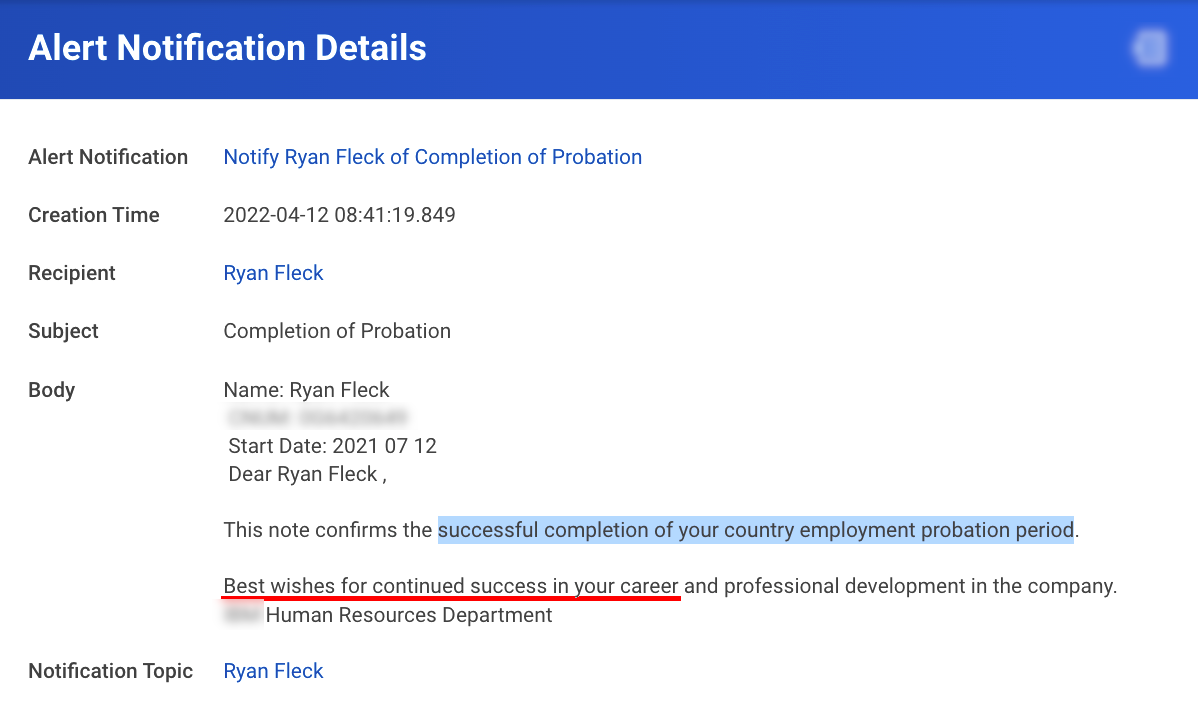Click the Dear Ryan Fleck greeting

point(307,474)
